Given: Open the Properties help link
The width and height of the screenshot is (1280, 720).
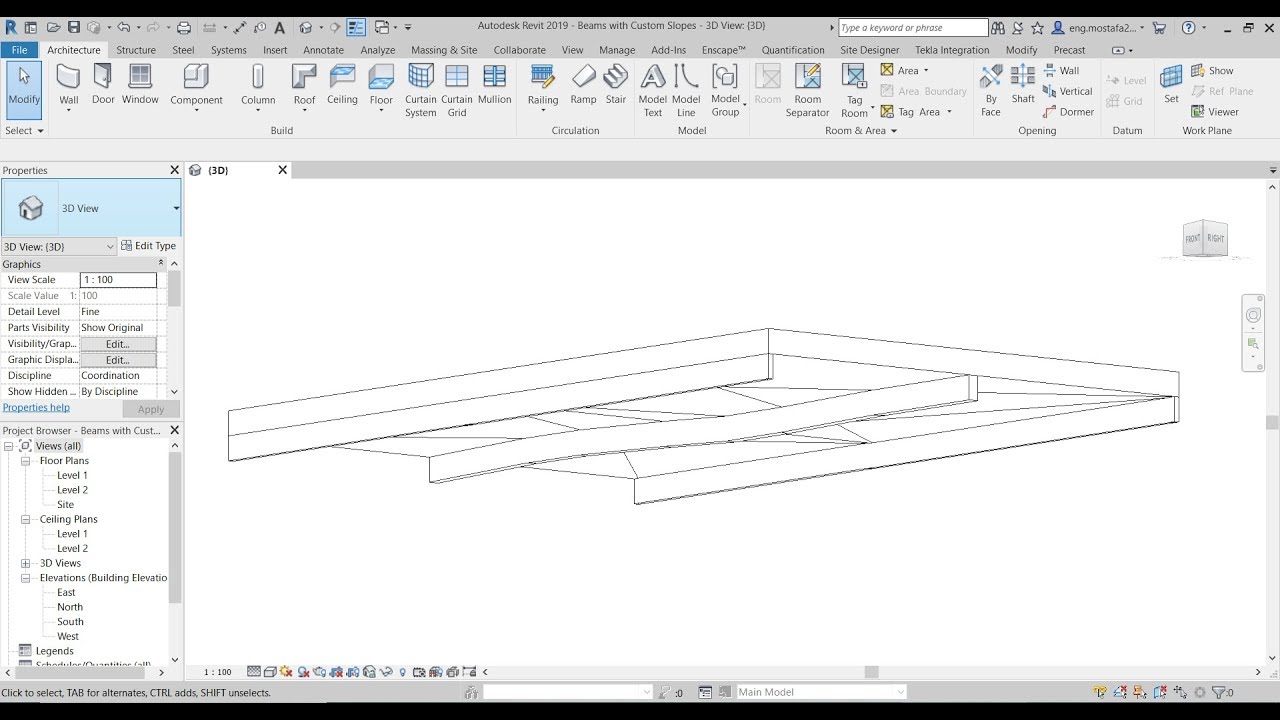Looking at the screenshot, I should (36, 408).
